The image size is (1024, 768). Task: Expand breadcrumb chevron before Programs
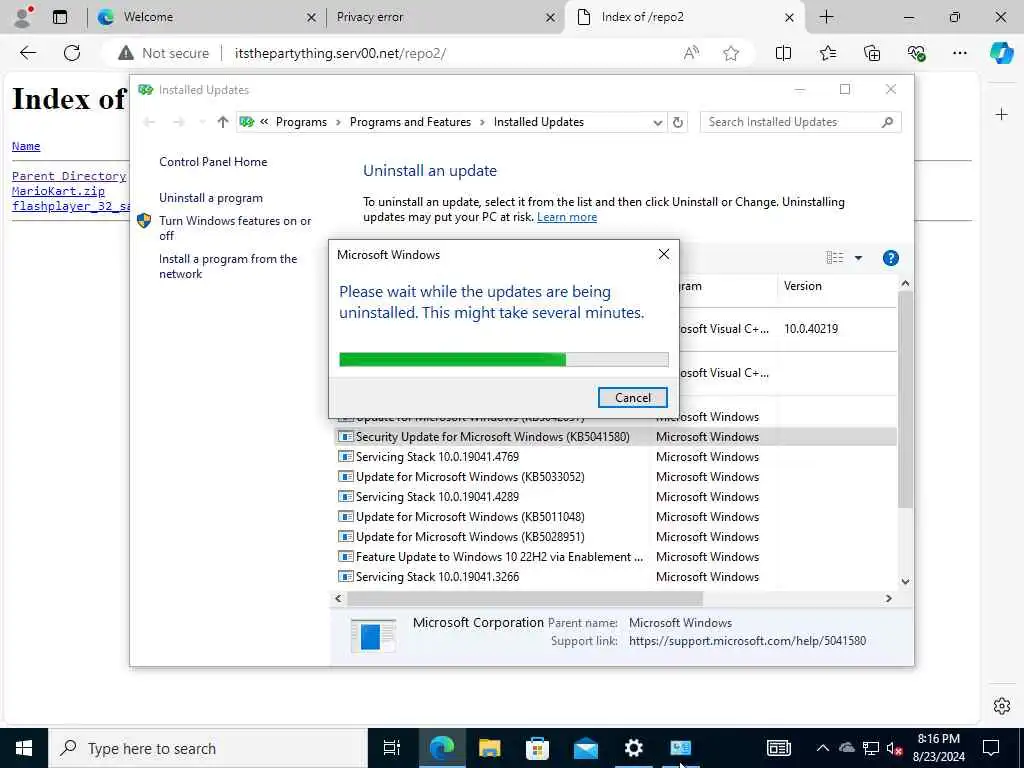click(x=264, y=121)
